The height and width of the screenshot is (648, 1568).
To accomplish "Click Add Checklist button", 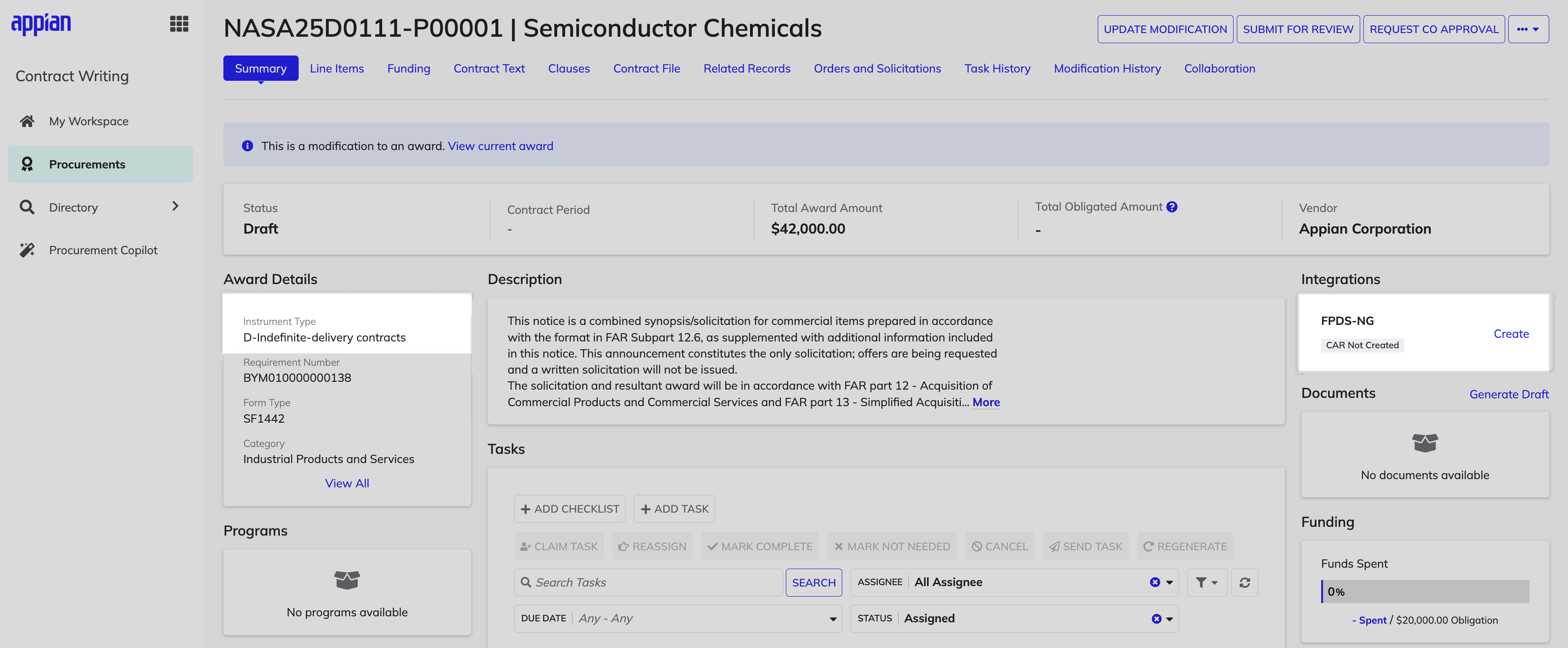I will click(570, 508).
